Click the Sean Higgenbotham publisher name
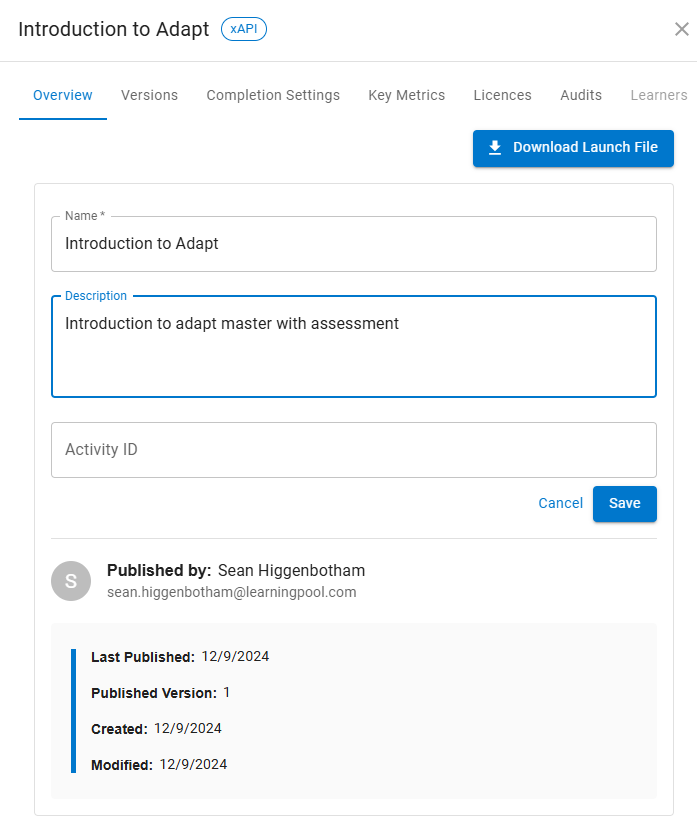Image resolution: width=697 pixels, height=823 pixels. pos(291,570)
